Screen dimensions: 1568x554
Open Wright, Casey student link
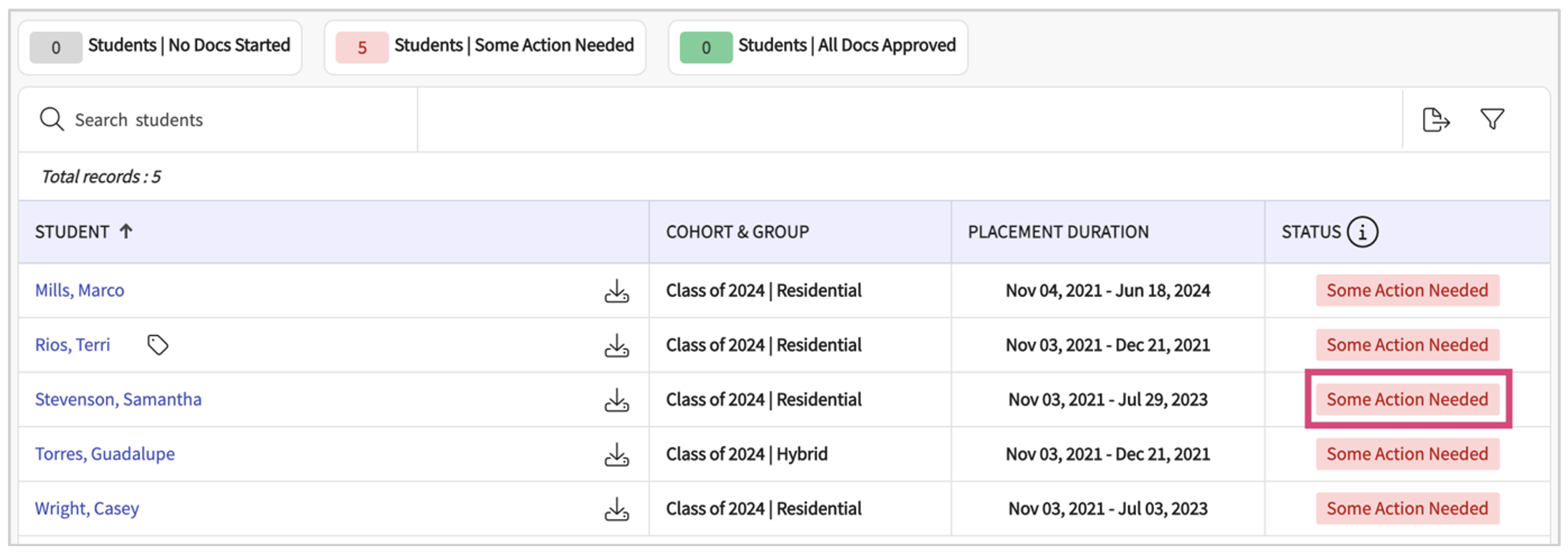pos(87,509)
